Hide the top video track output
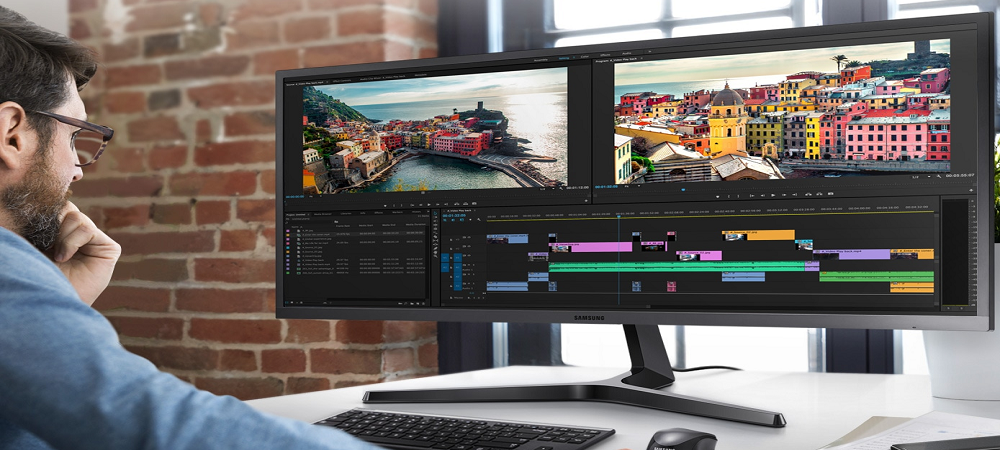 tap(469, 238)
